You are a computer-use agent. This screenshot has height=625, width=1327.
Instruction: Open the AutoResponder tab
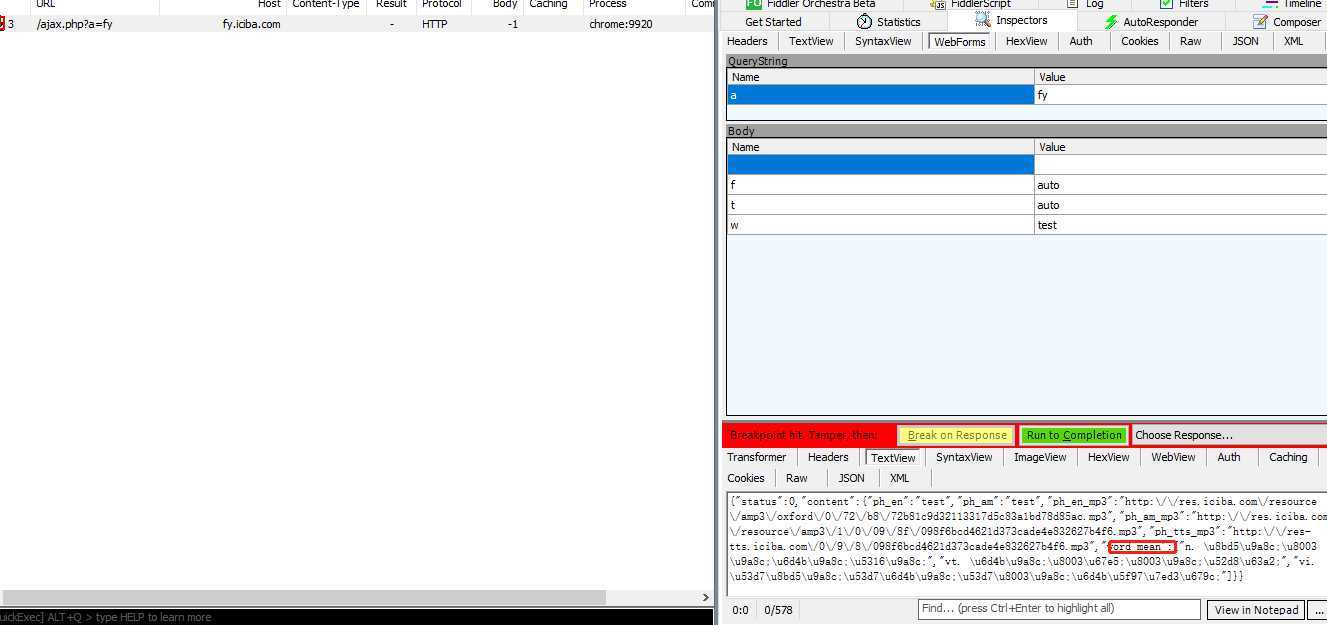pos(1151,22)
